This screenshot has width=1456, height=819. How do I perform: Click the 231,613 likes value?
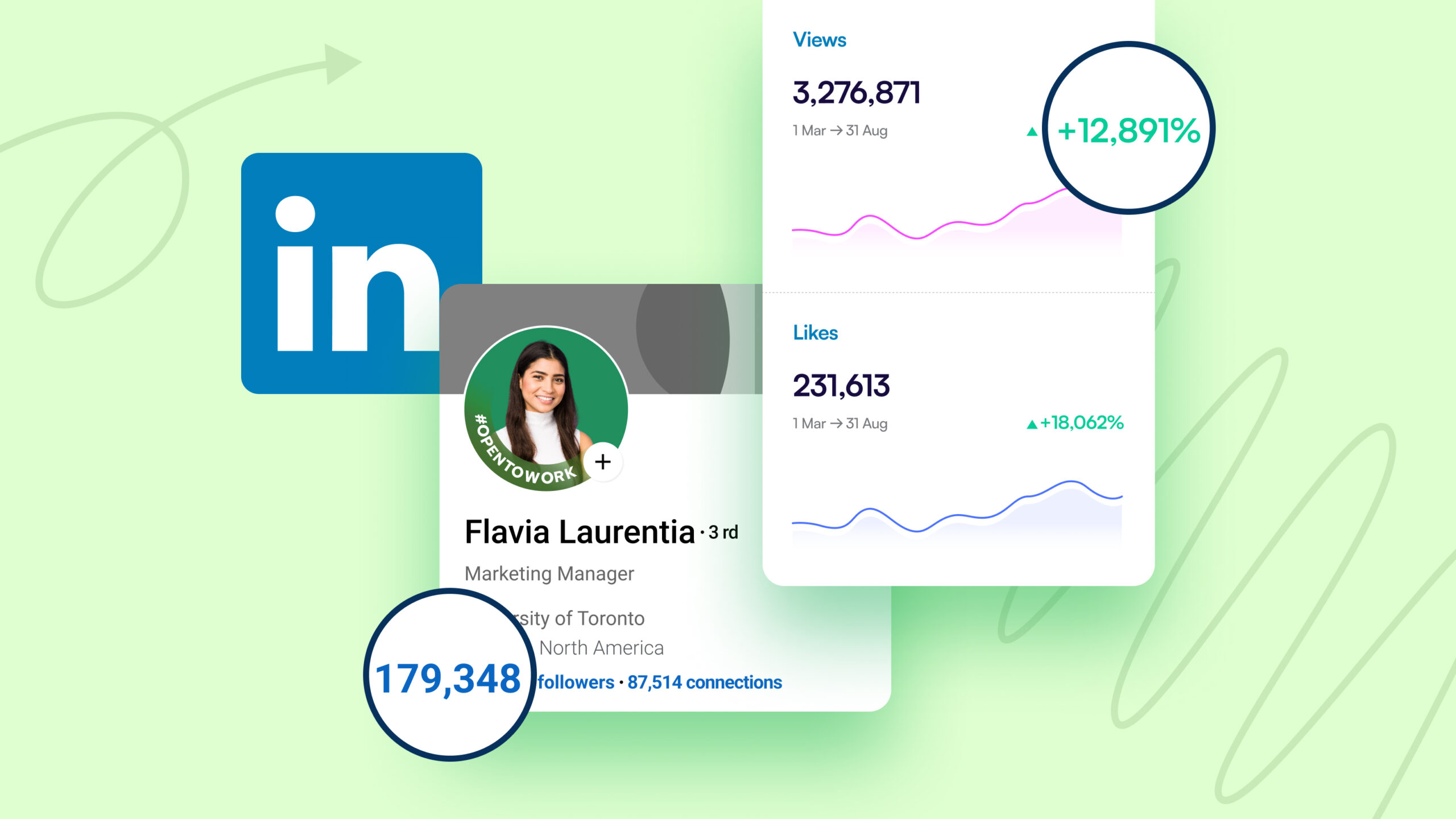tap(841, 386)
